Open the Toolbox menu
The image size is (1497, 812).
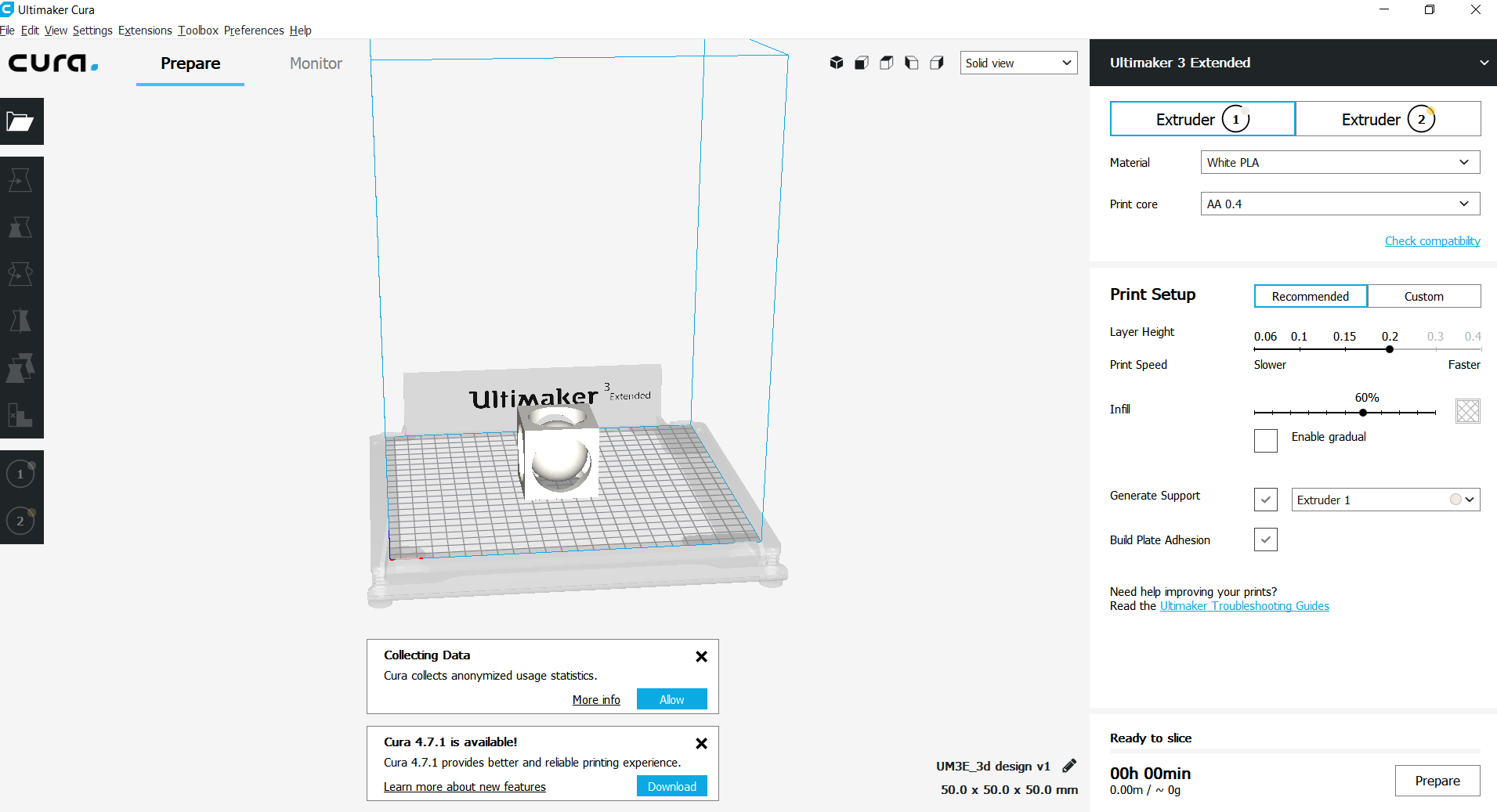tap(198, 31)
